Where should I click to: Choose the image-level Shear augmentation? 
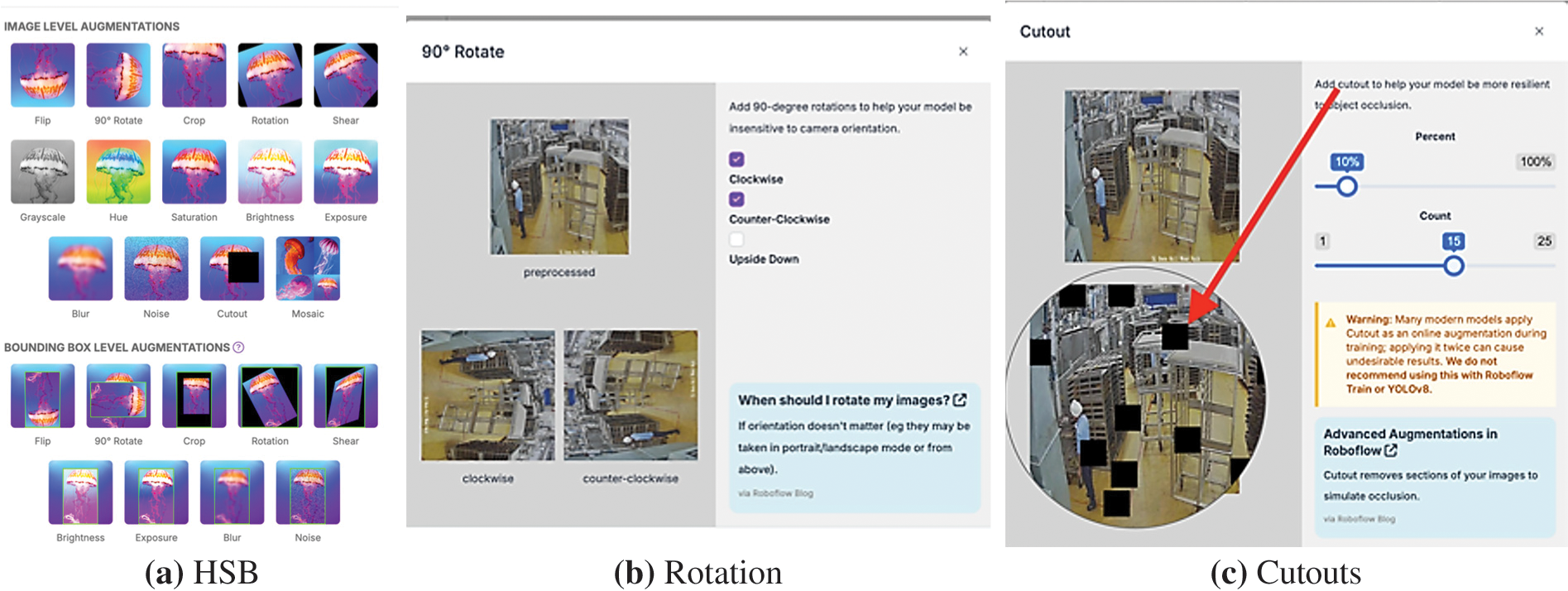coord(345,75)
